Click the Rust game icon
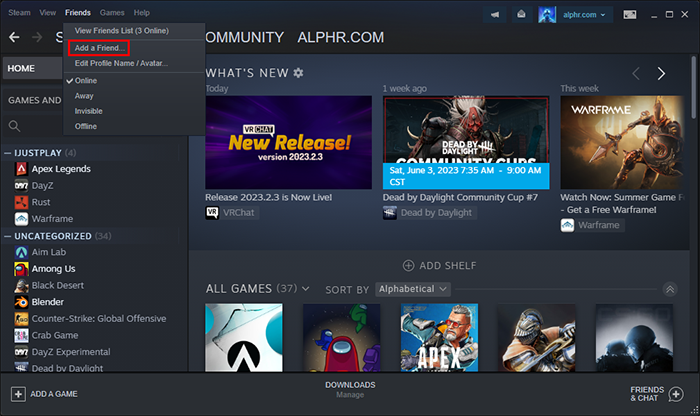Screen dimensions: 700x416 [21, 202]
